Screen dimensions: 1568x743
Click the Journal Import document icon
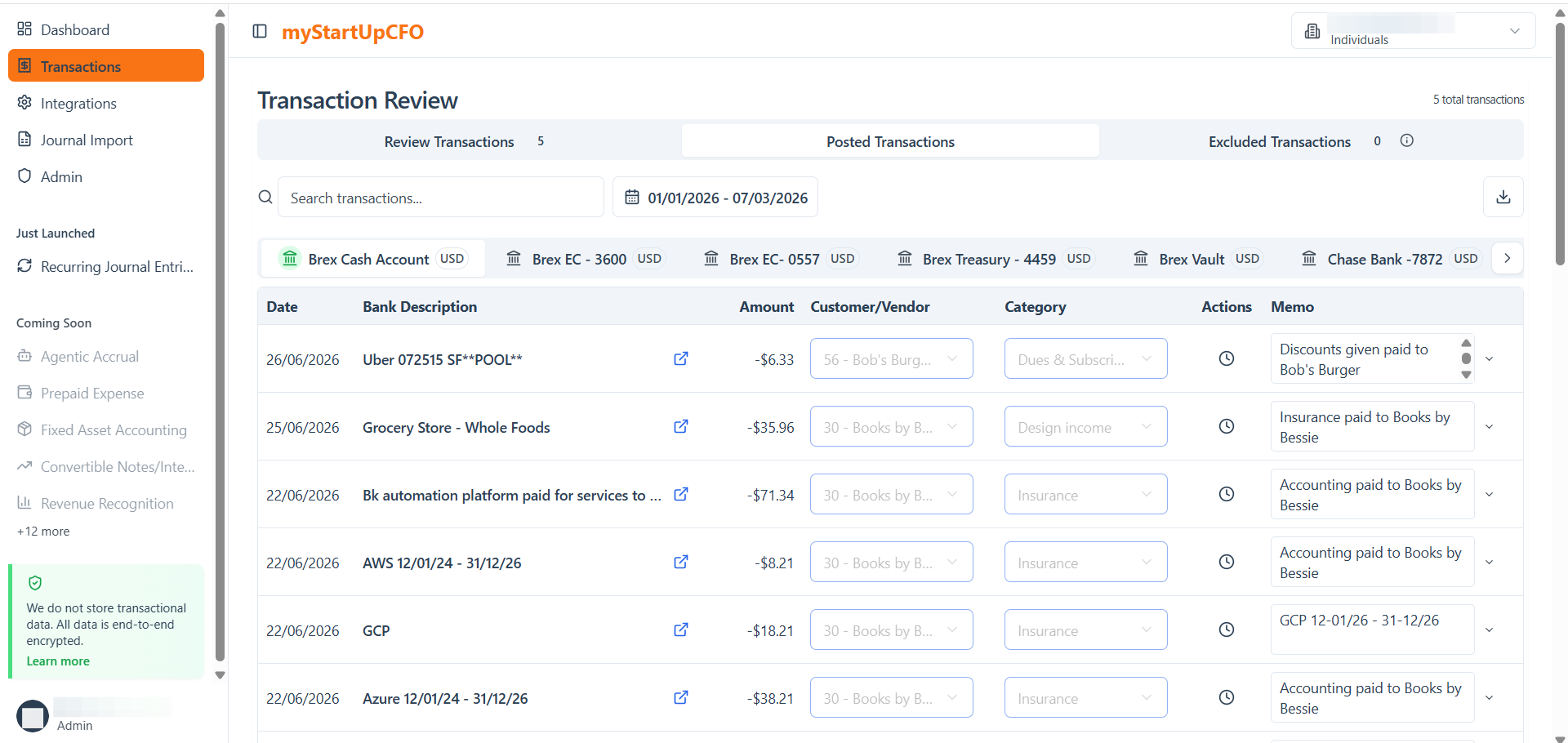[24, 140]
